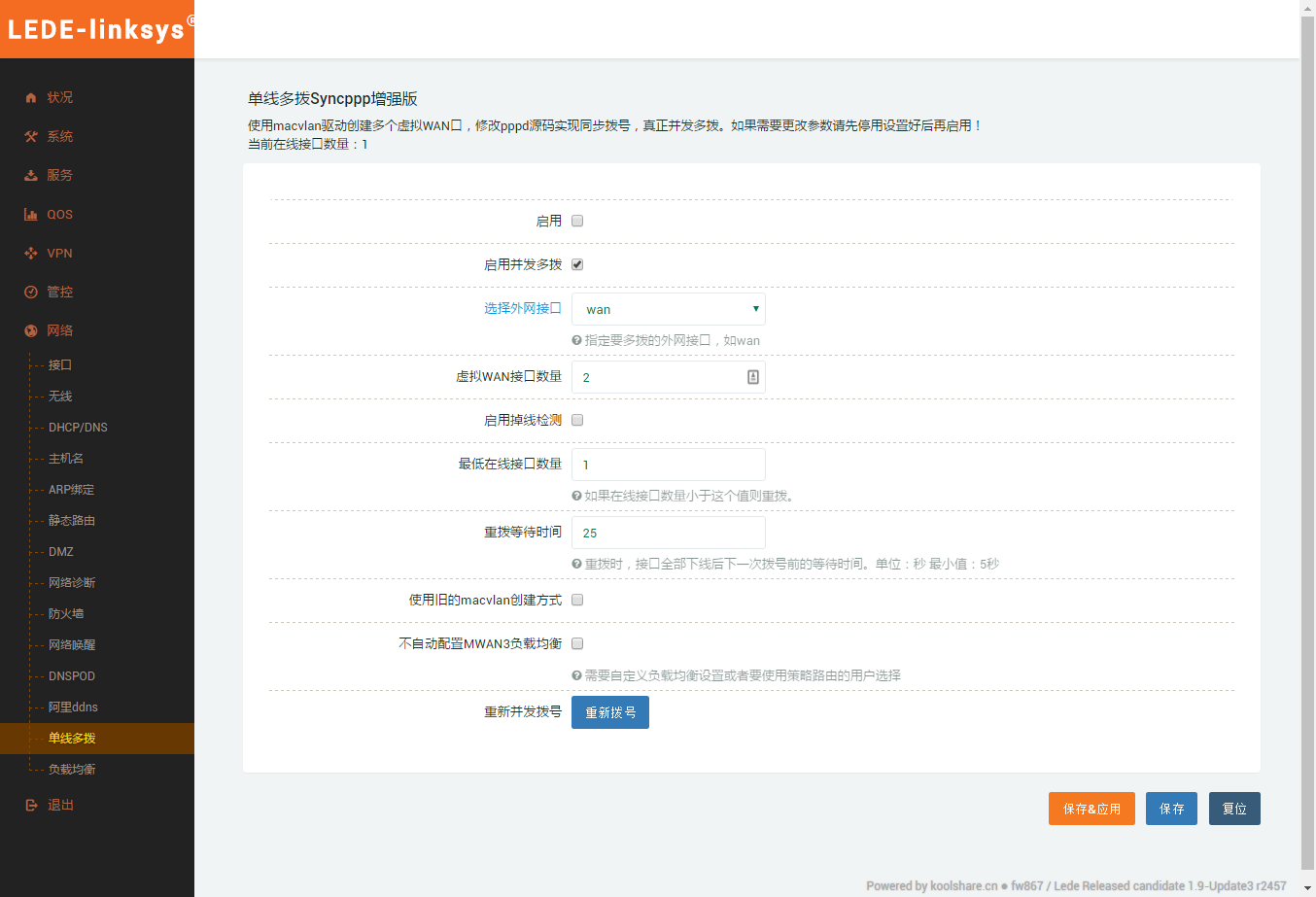The image size is (1316, 897).
Task: Click the page vertical scrollbar
Action: (x=1307, y=437)
